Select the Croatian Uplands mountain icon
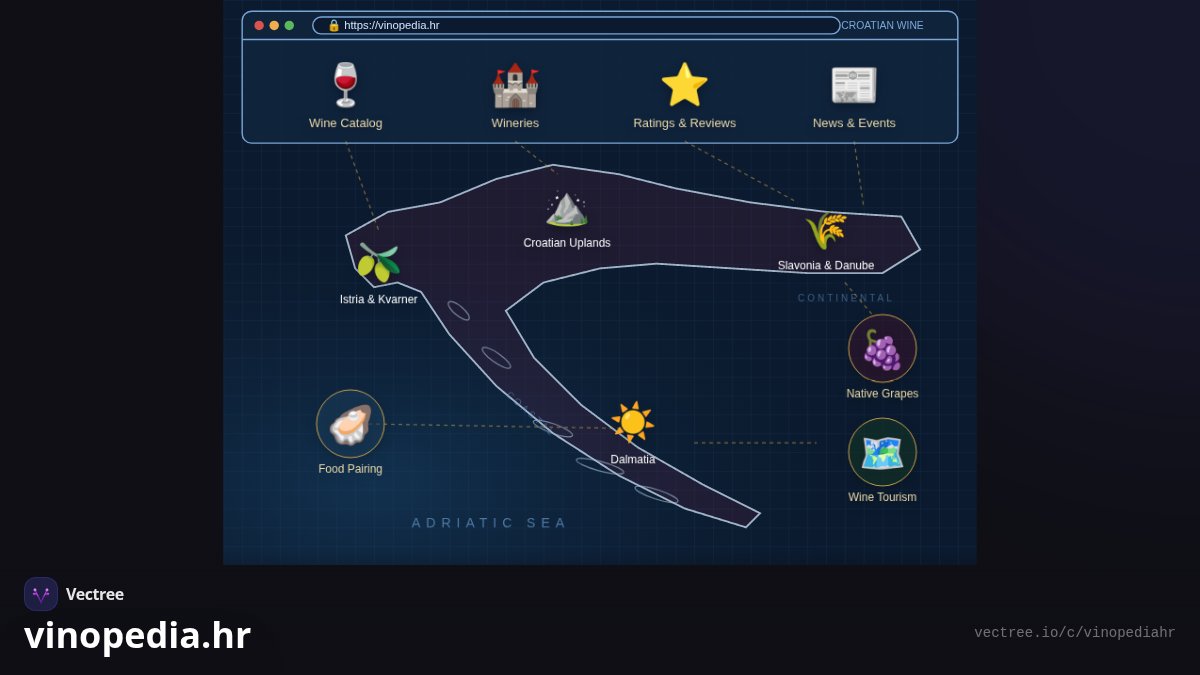1200x675 pixels. [567, 209]
